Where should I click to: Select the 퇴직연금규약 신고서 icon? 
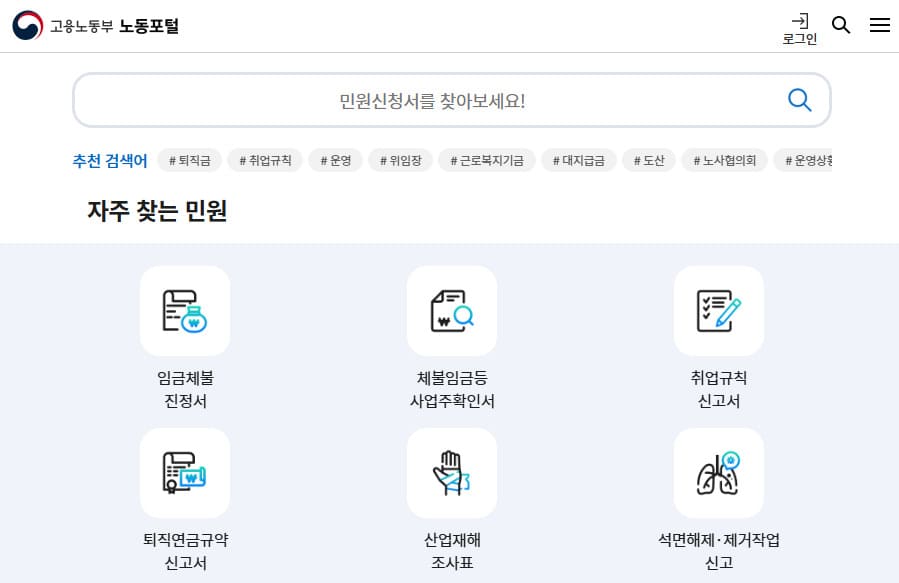tap(184, 473)
